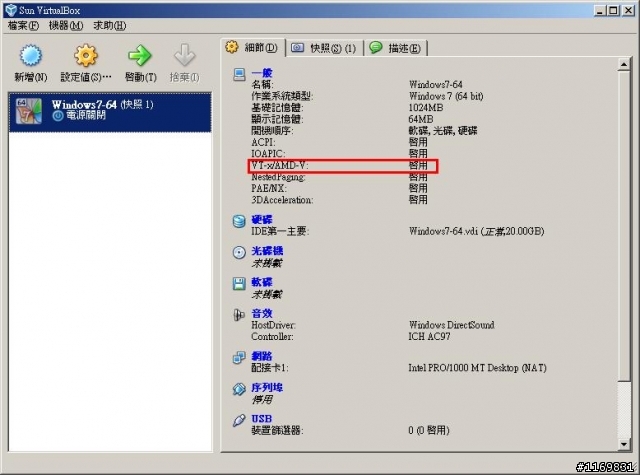The image size is (640, 475).
Task: Click the PAE/NX label
Action: pos(269,188)
